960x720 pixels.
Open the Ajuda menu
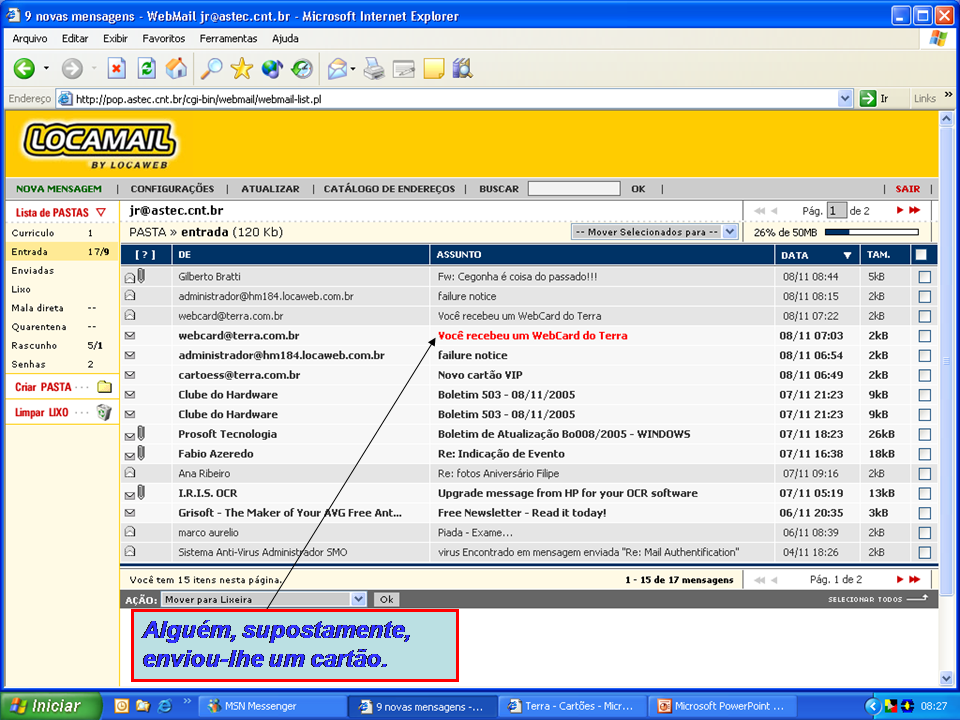coord(285,39)
